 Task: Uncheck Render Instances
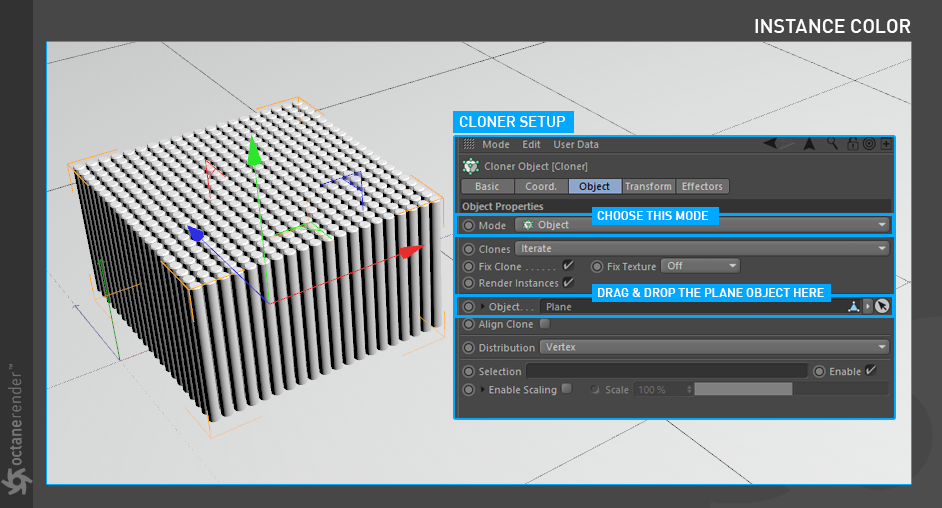[x=568, y=283]
